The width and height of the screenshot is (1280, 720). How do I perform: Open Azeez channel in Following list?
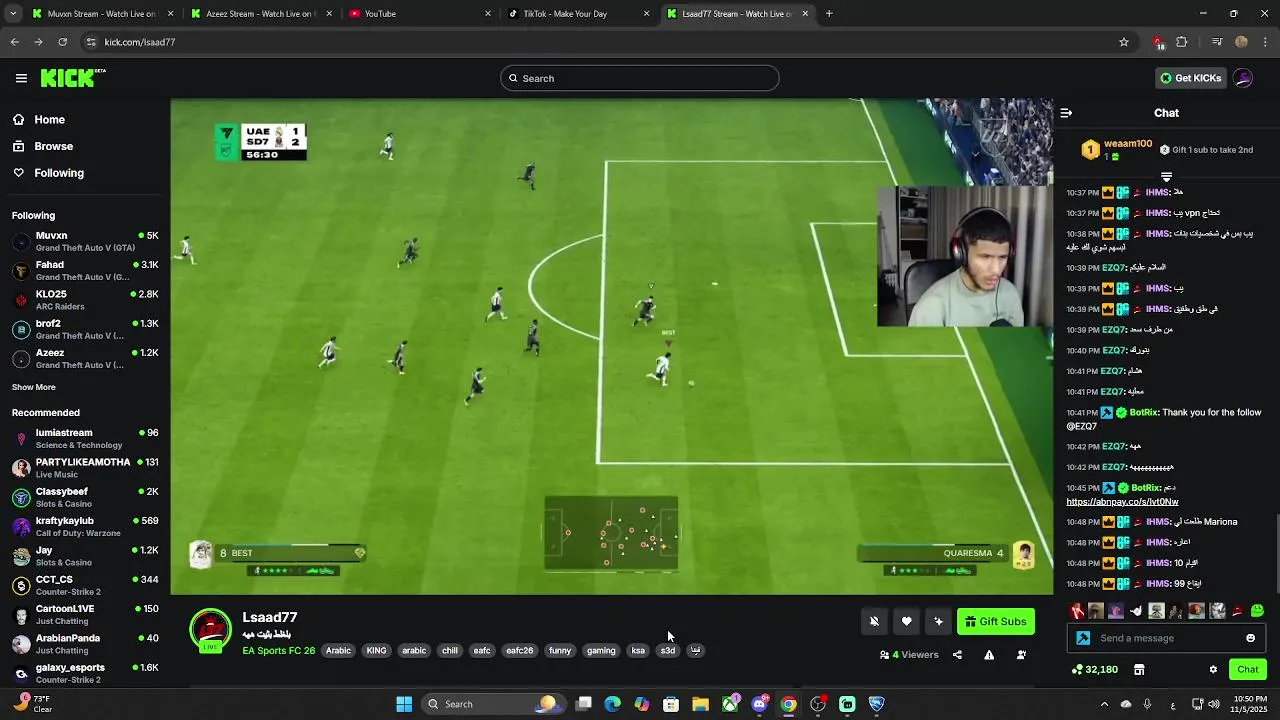(85, 358)
